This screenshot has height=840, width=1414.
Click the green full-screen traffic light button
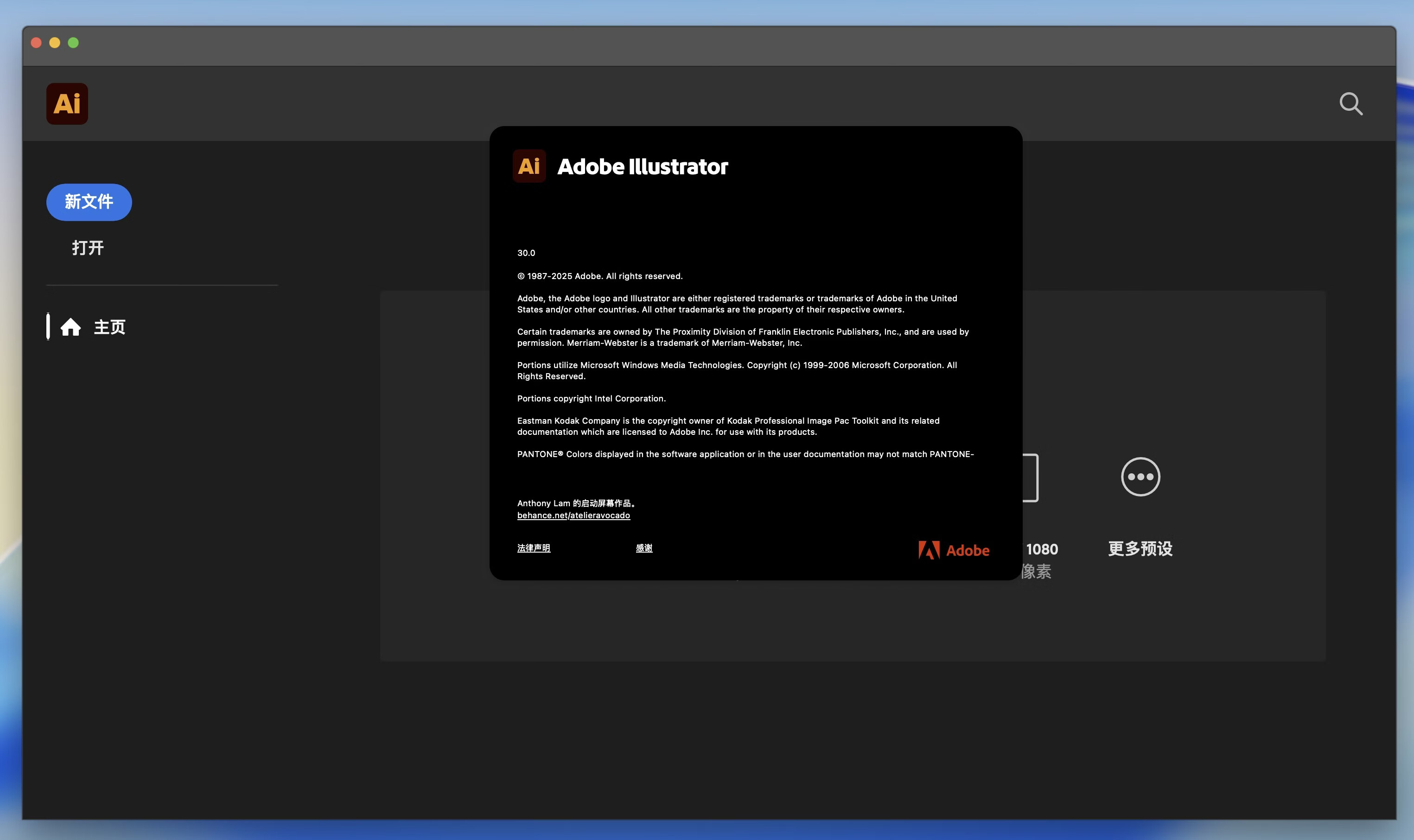74,43
